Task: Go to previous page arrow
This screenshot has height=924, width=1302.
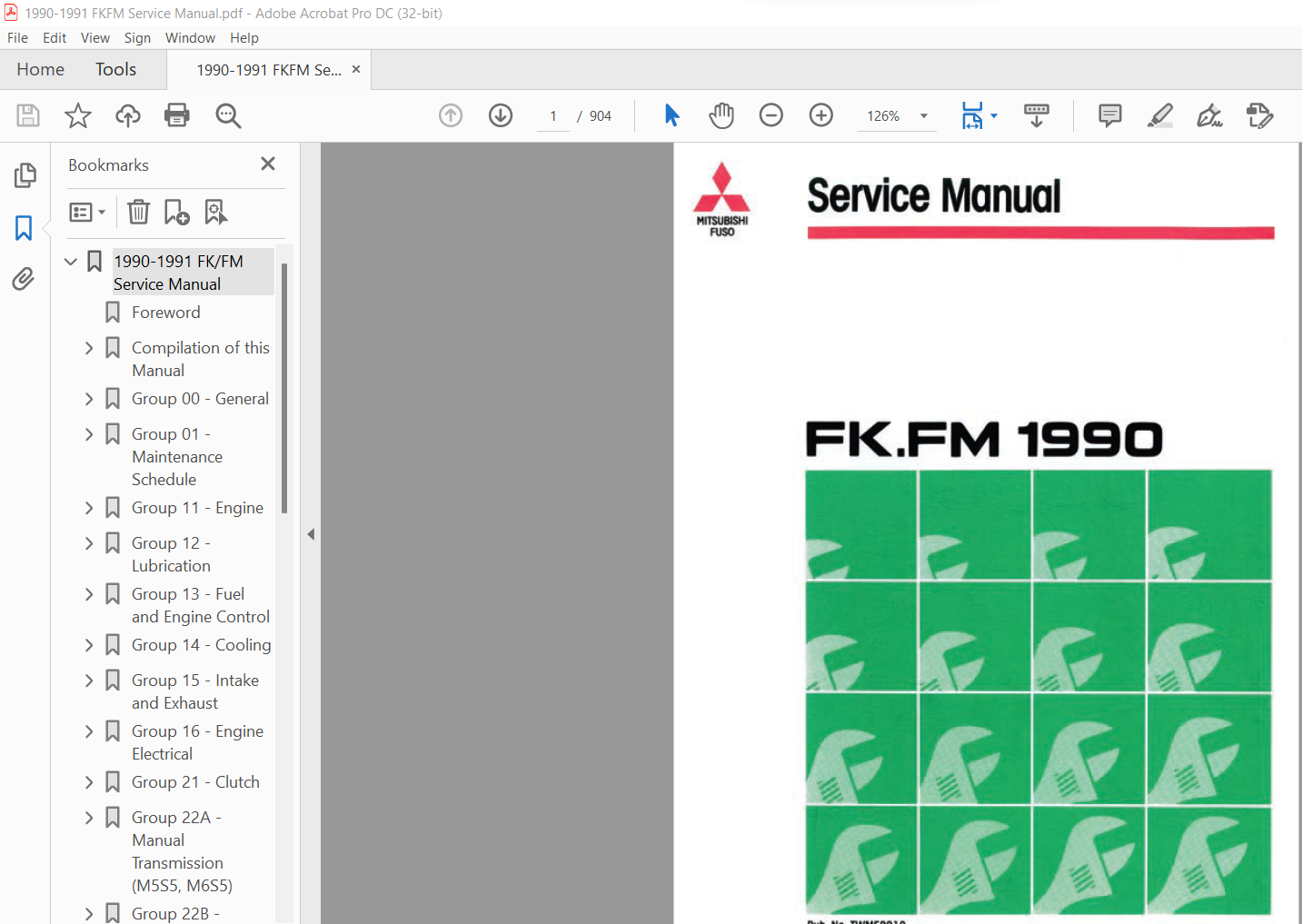Action: [451, 115]
